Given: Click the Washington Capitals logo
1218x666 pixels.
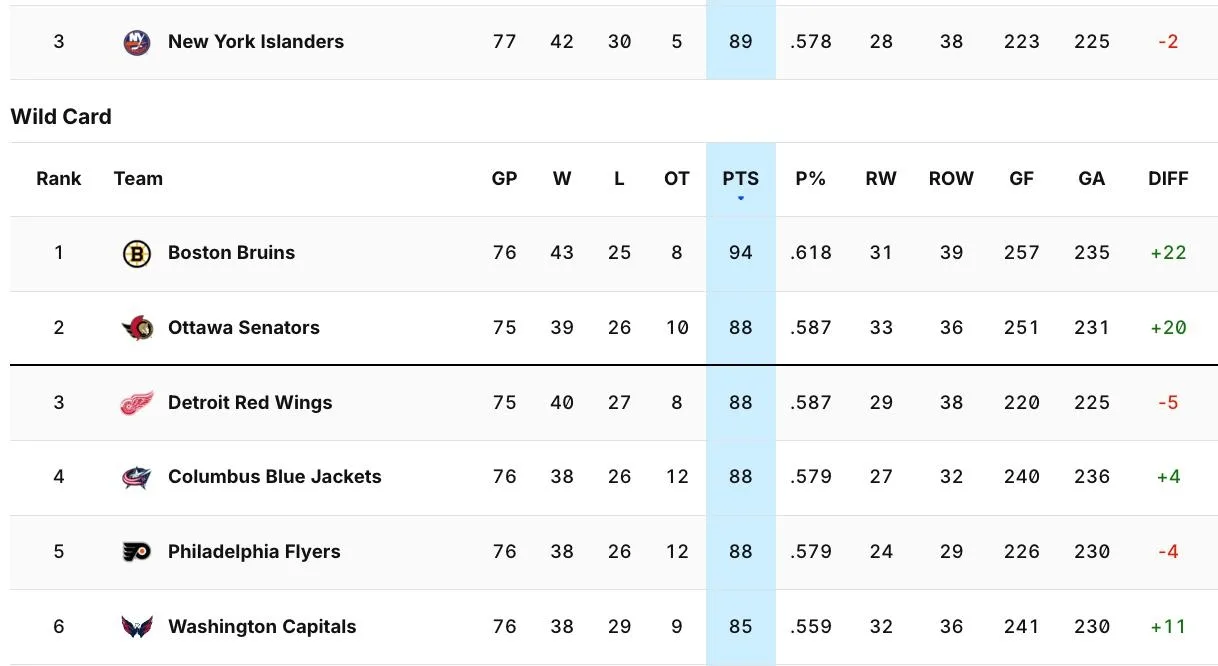Looking at the screenshot, I should 137,627.
